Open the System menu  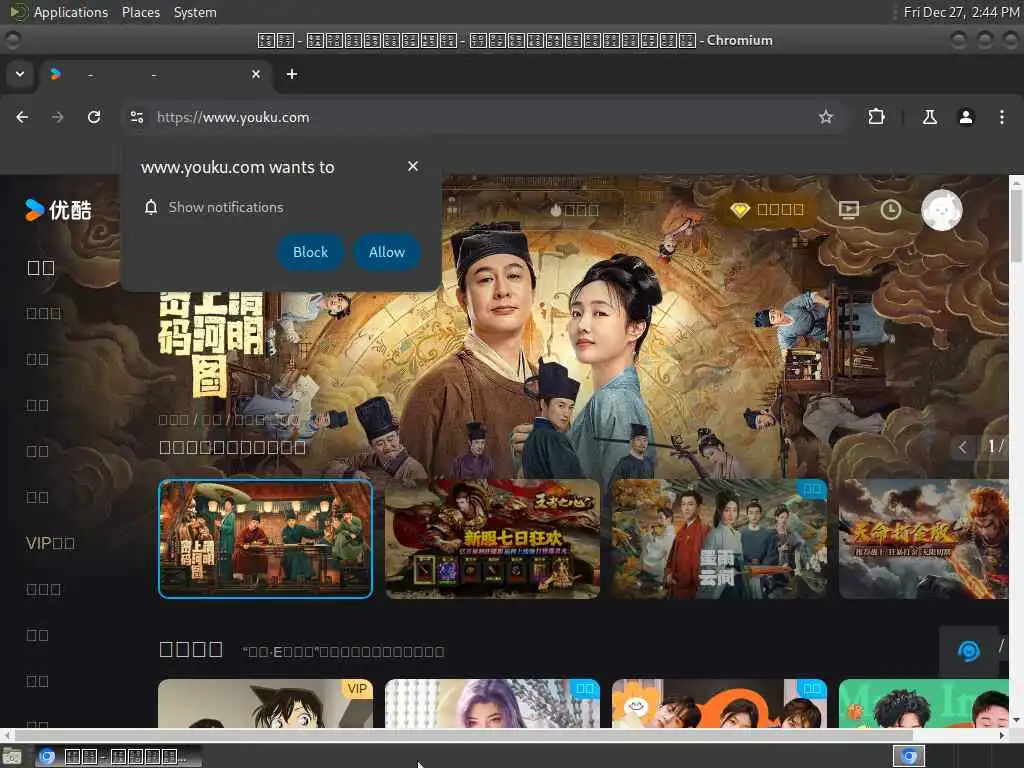coord(195,12)
